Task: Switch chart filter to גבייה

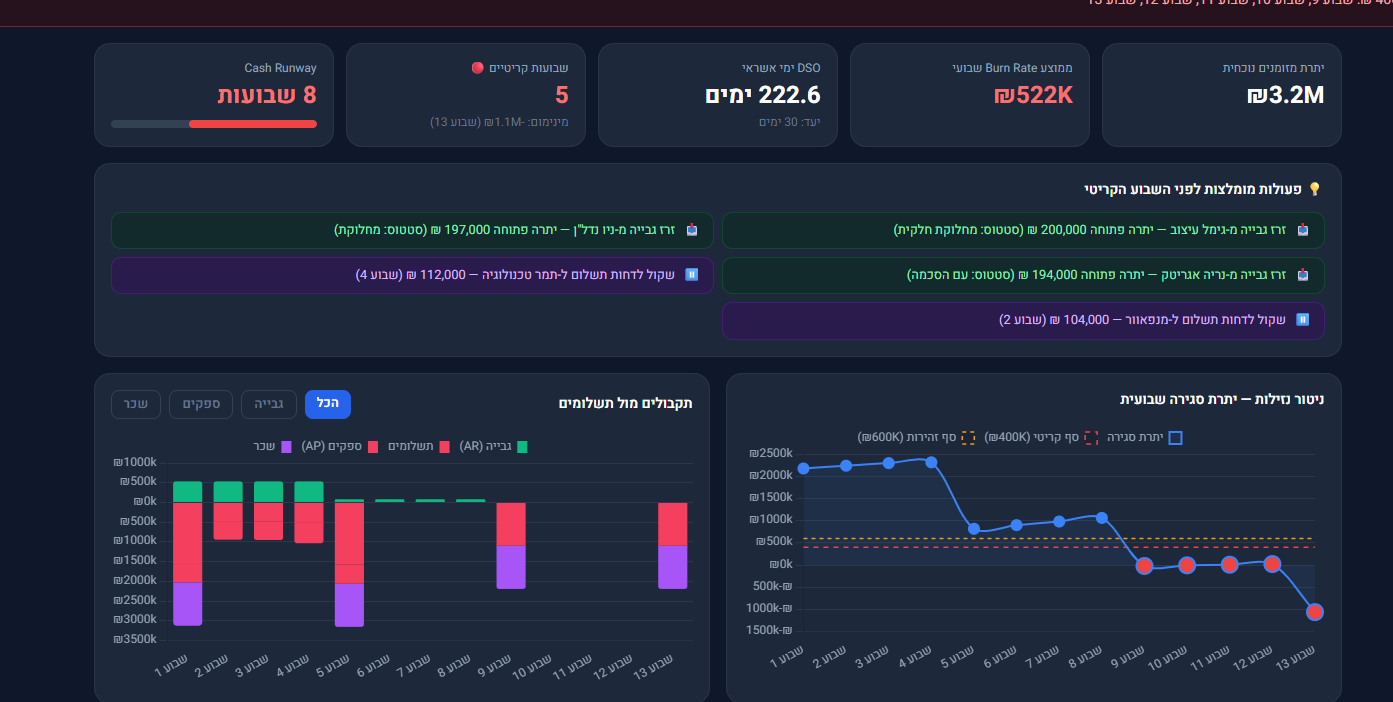Action: 269,404
